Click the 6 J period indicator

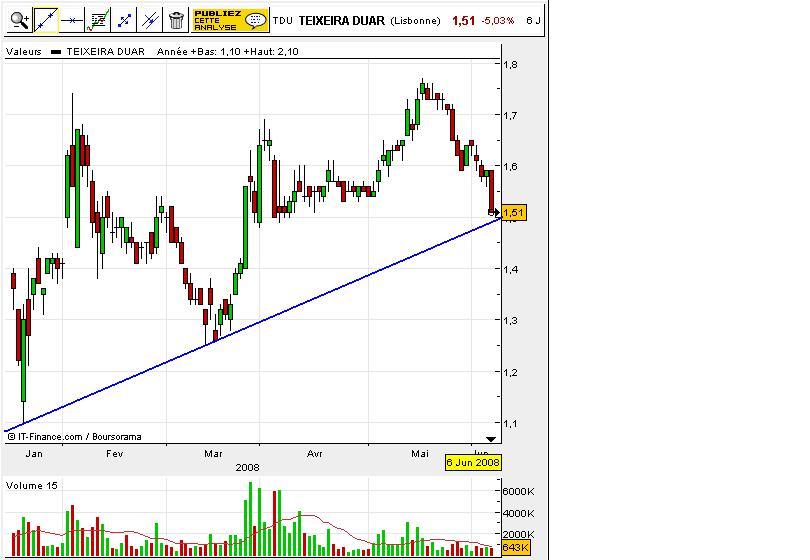click(533, 21)
